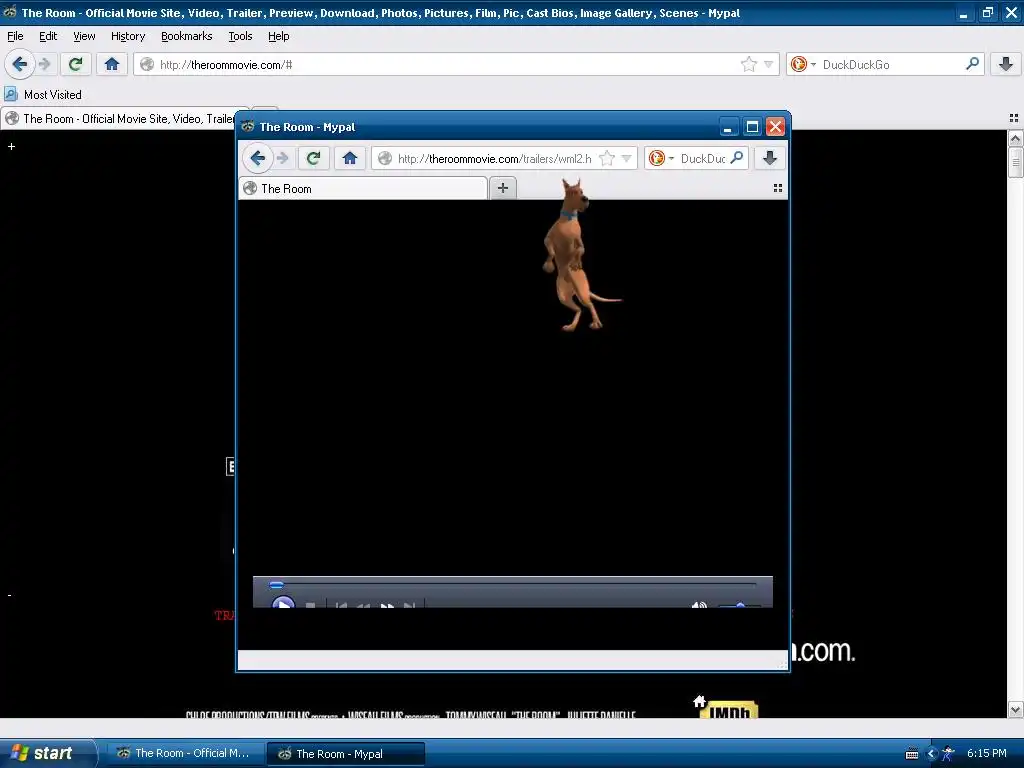
Task: Go to Home in the main Mypal window
Action: click(112, 64)
